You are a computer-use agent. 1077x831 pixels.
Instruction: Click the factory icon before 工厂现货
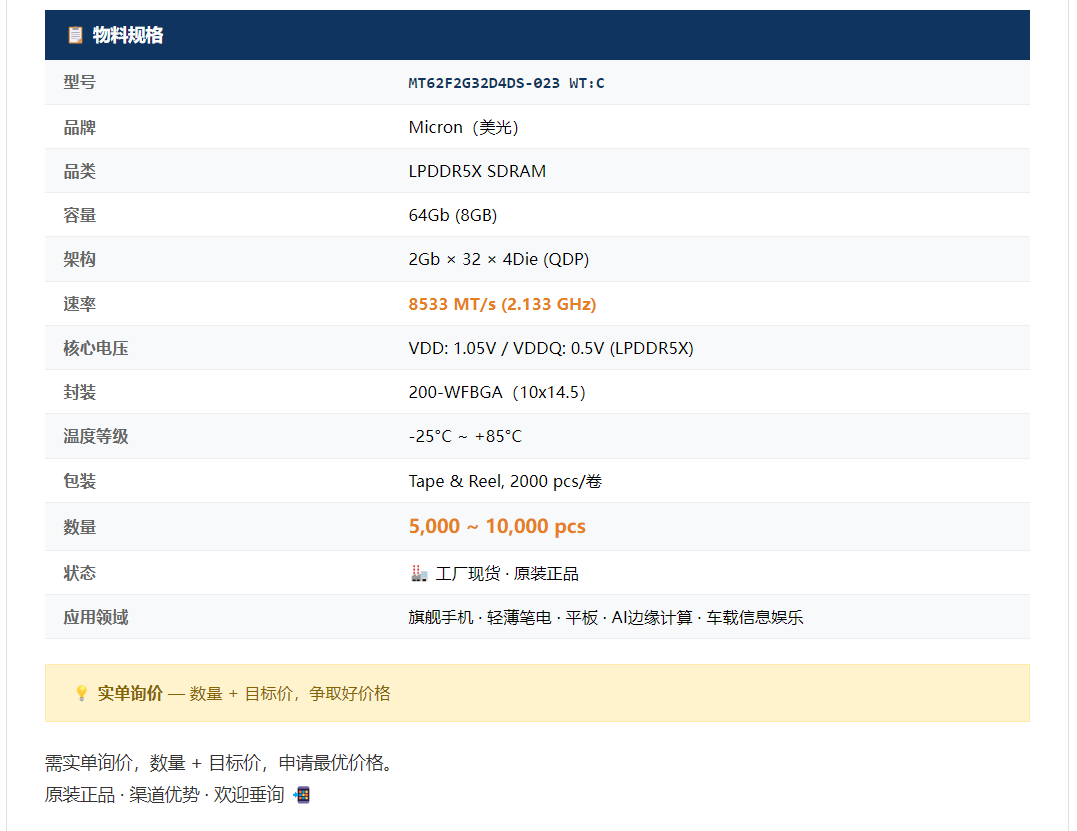(x=419, y=573)
